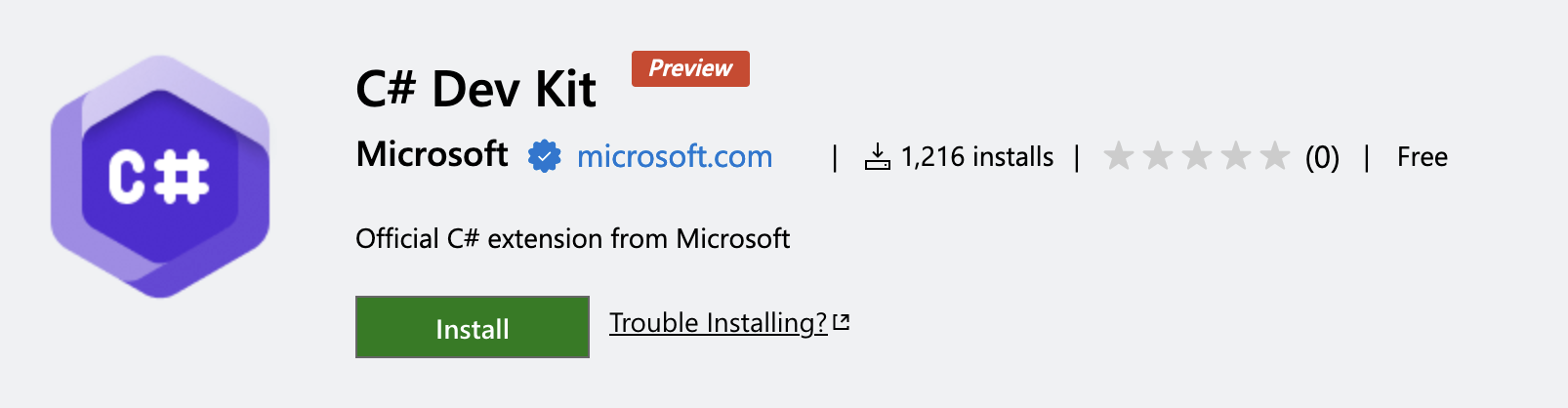The image size is (1568, 408).
Task: Click the C# Dev Kit title
Action: point(475,90)
